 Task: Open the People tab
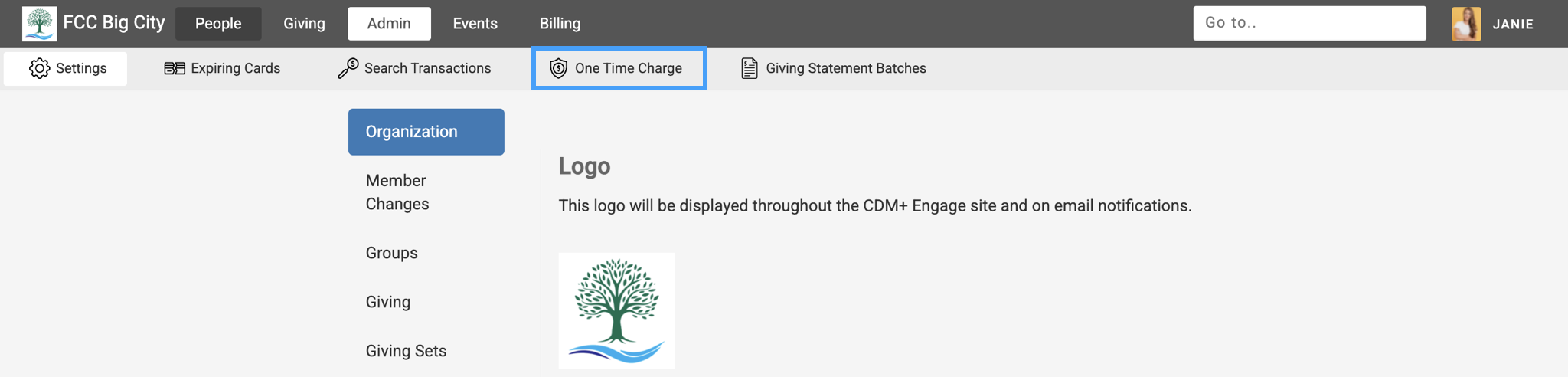pos(218,24)
